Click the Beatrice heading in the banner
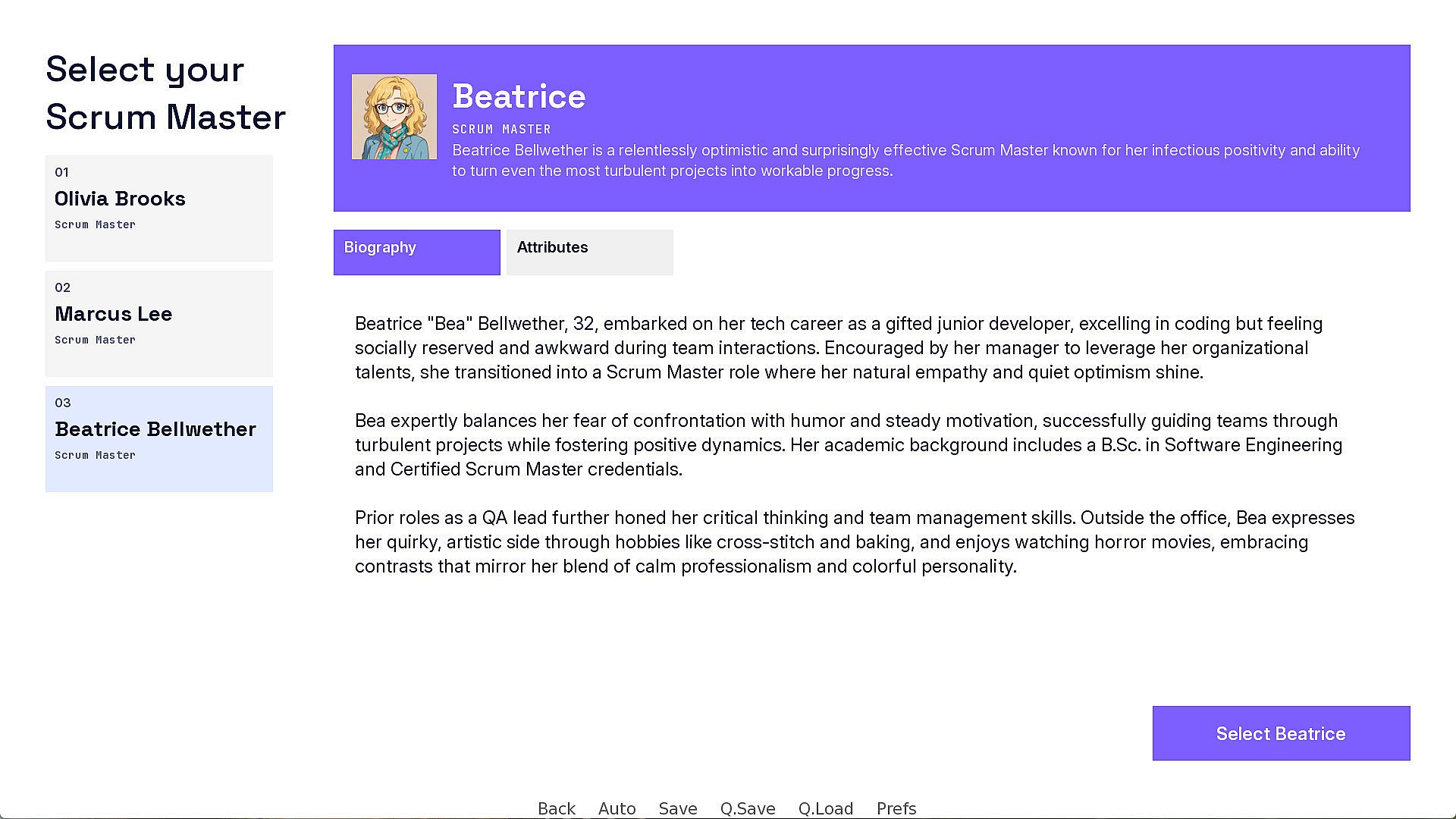This screenshot has width=1456, height=819. click(x=519, y=97)
